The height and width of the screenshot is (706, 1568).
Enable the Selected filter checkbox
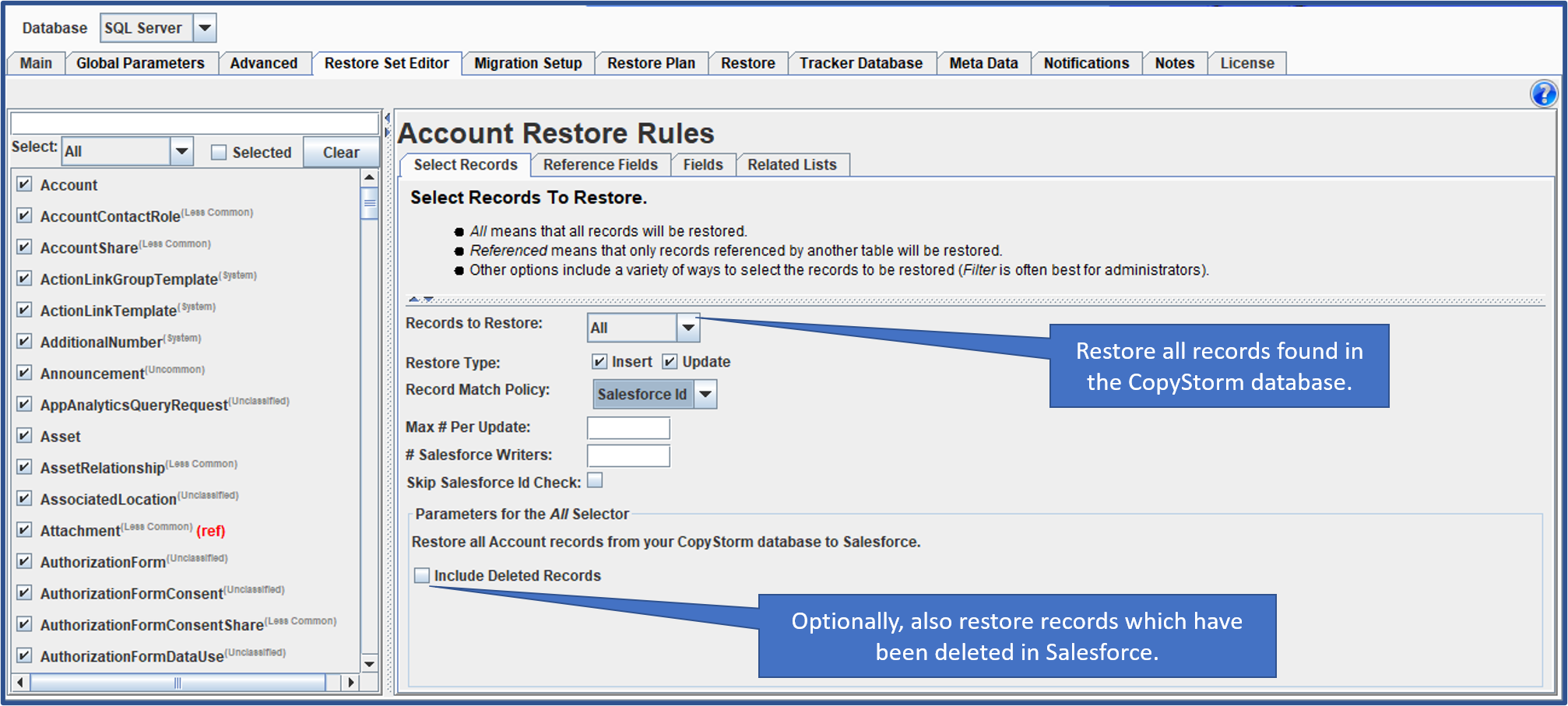(219, 153)
